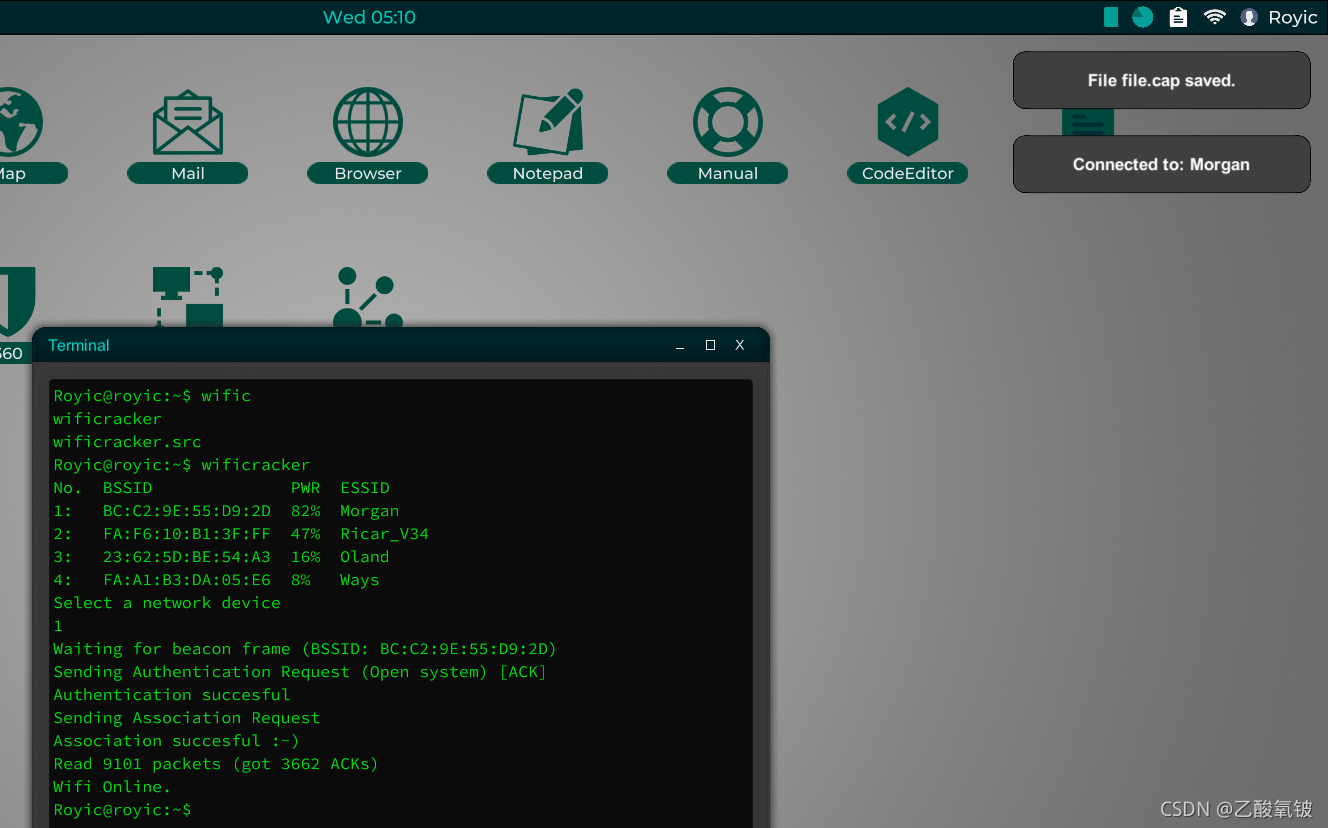Open the Notepad desktop icon

click(548, 122)
